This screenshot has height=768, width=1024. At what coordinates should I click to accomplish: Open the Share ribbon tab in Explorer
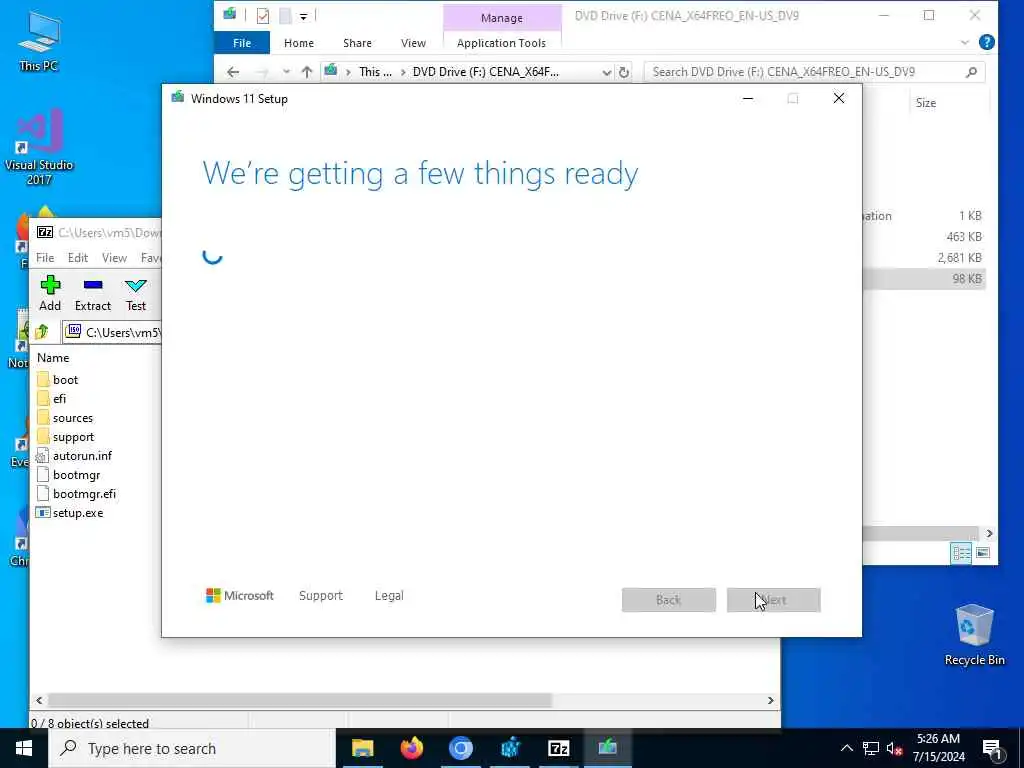(x=357, y=43)
